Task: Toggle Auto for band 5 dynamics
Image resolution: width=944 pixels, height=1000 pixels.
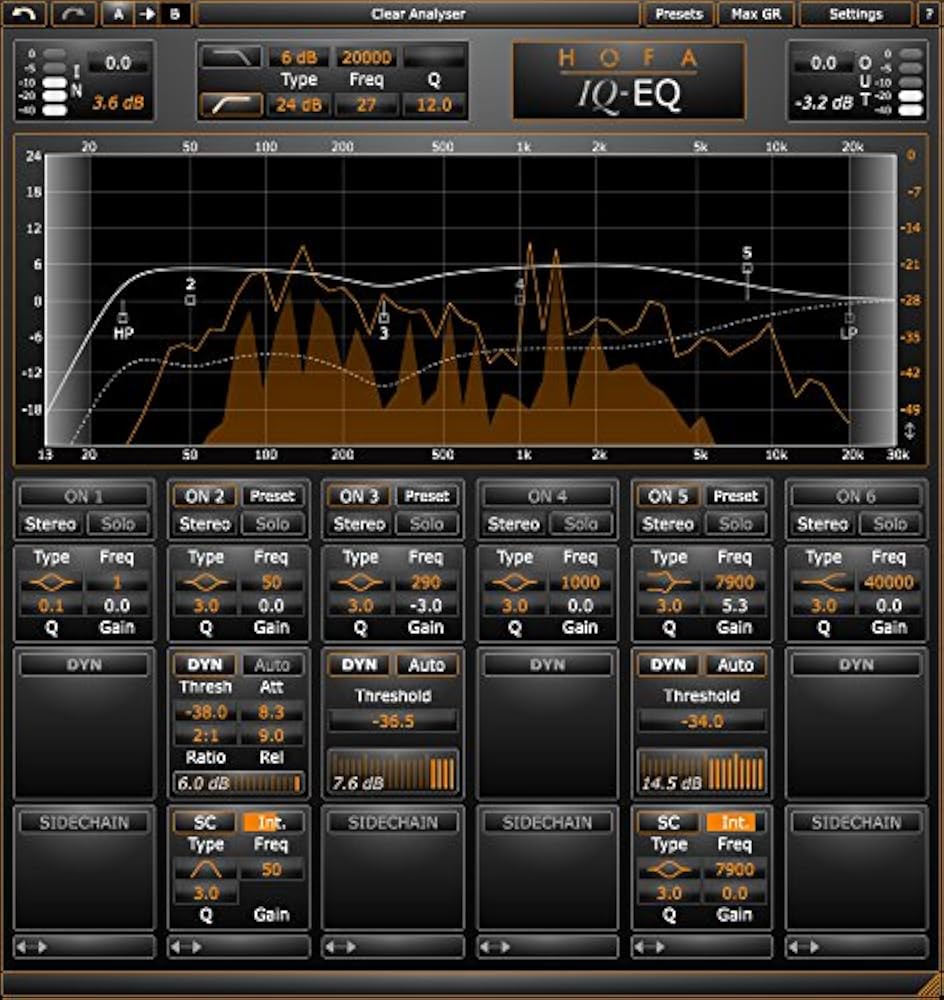Action: [735, 665]
